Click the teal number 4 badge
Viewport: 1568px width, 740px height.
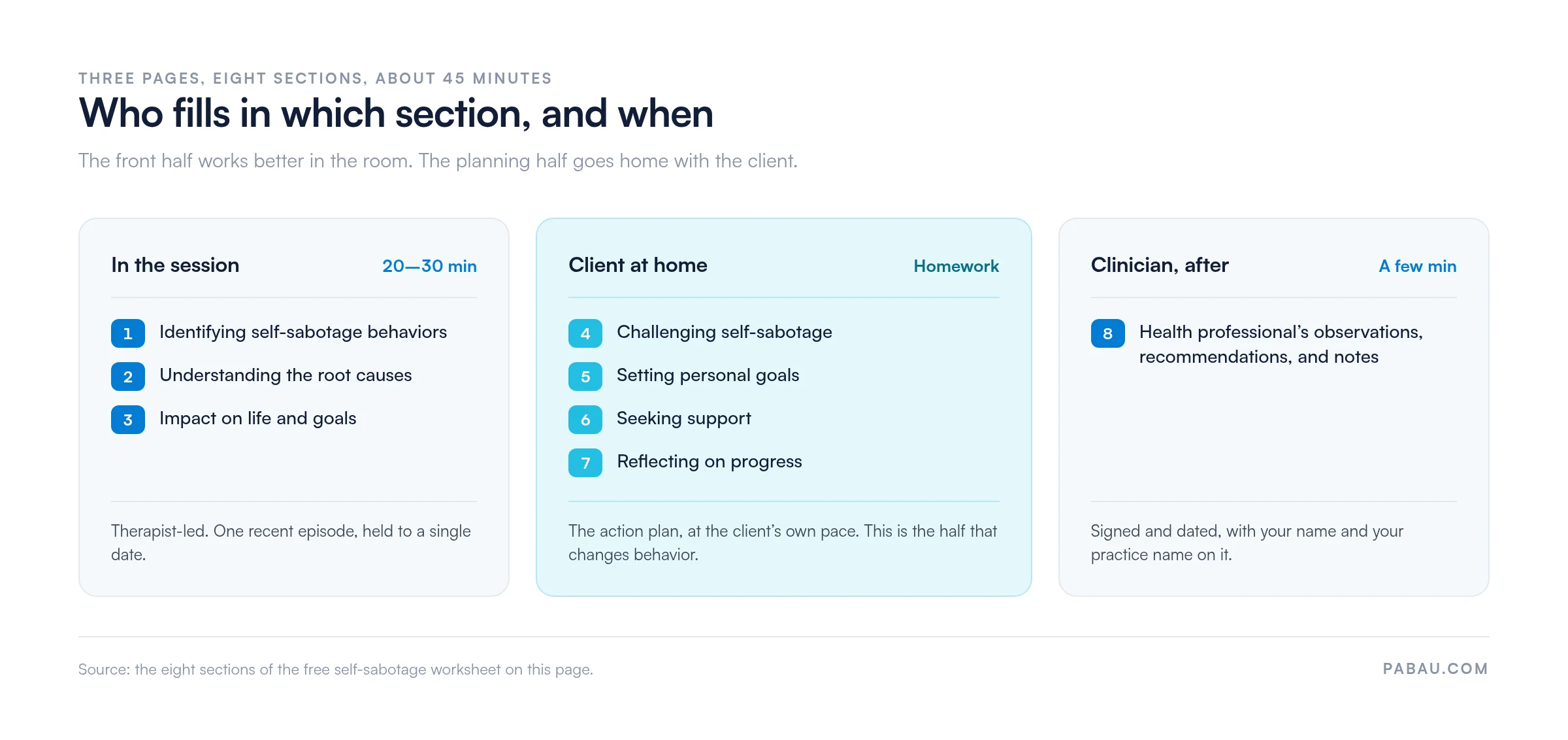coord(585,333)
